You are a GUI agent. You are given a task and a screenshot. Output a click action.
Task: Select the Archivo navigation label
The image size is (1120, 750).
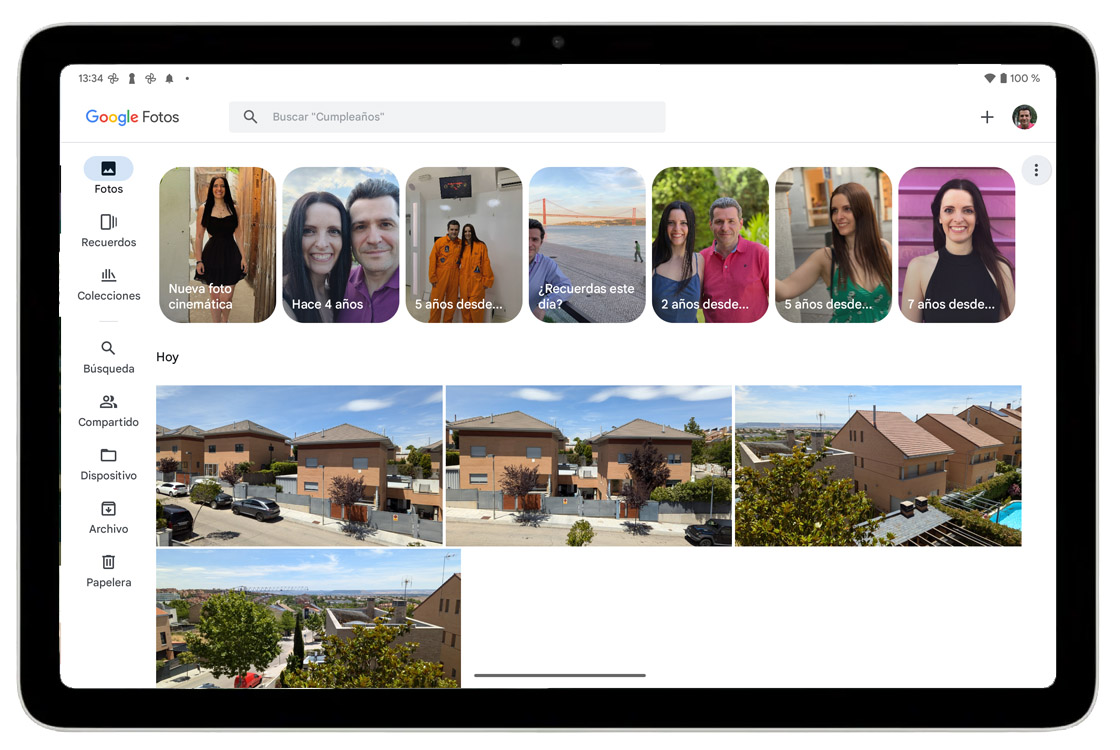pyautogui.click(x=109, y=529)
